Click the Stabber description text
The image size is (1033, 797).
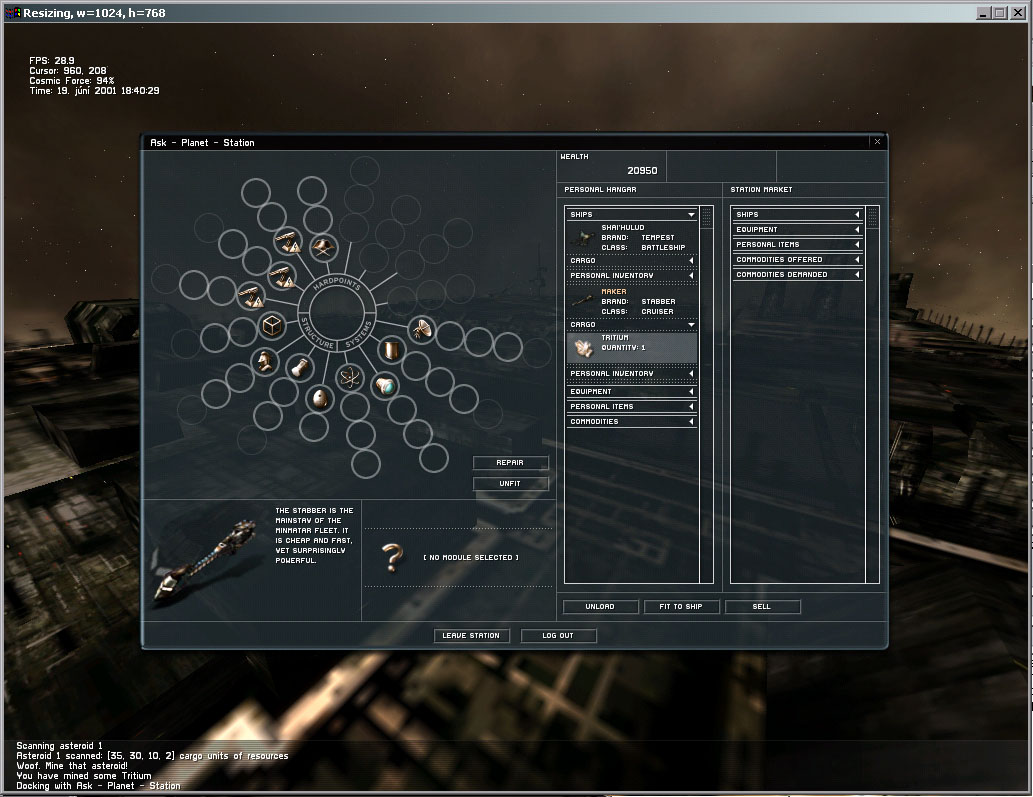click(x=314, y=536)
